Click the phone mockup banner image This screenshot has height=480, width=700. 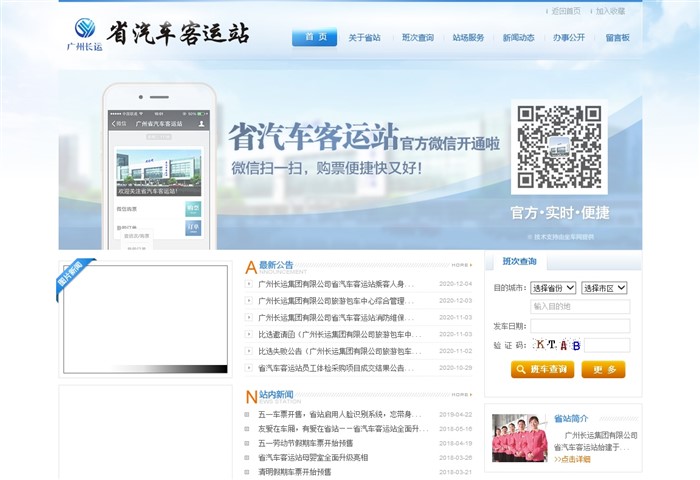(x=159, y=166)
